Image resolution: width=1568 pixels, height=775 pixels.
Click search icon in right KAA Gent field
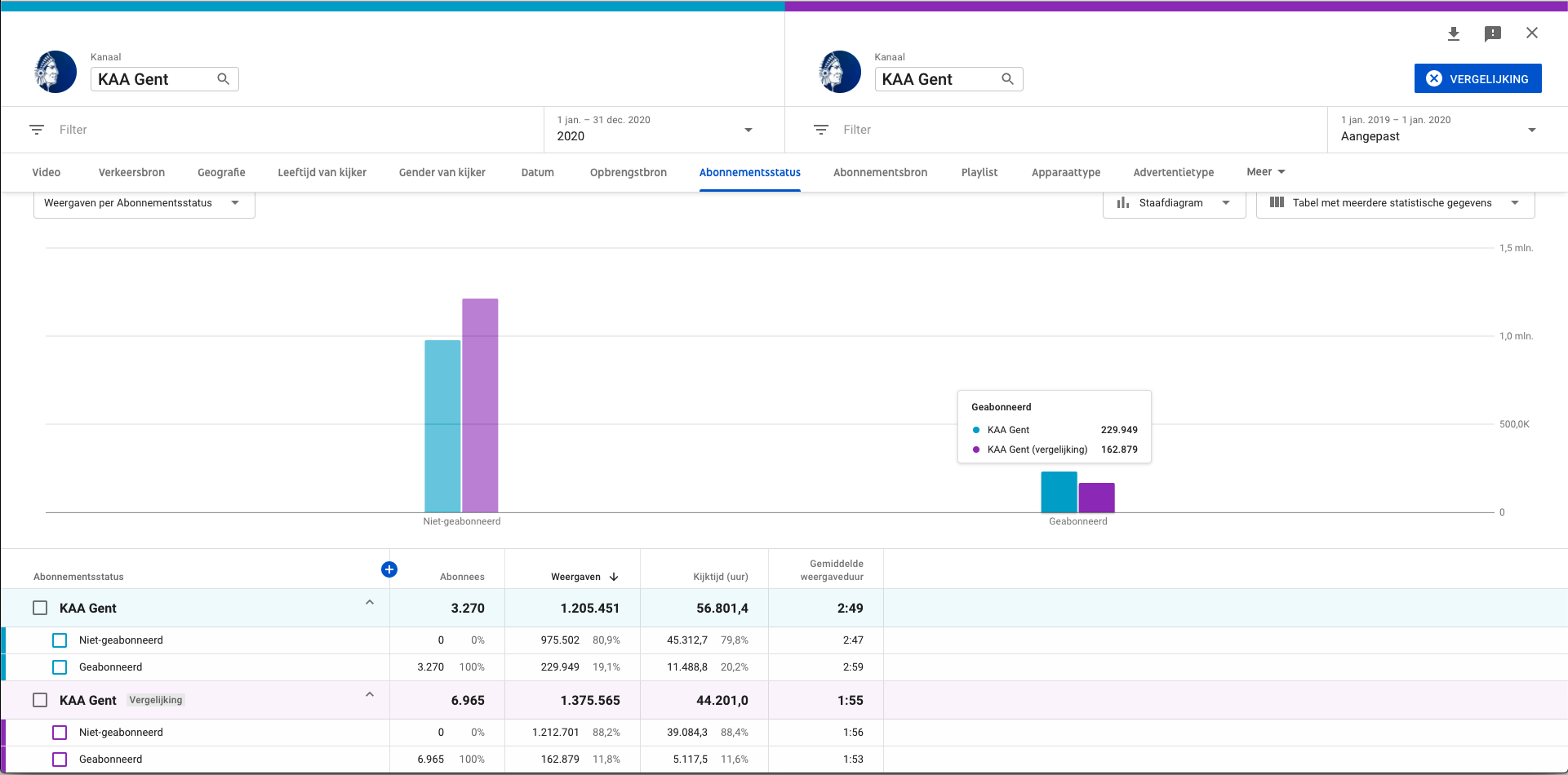(x=1007, y=79)
